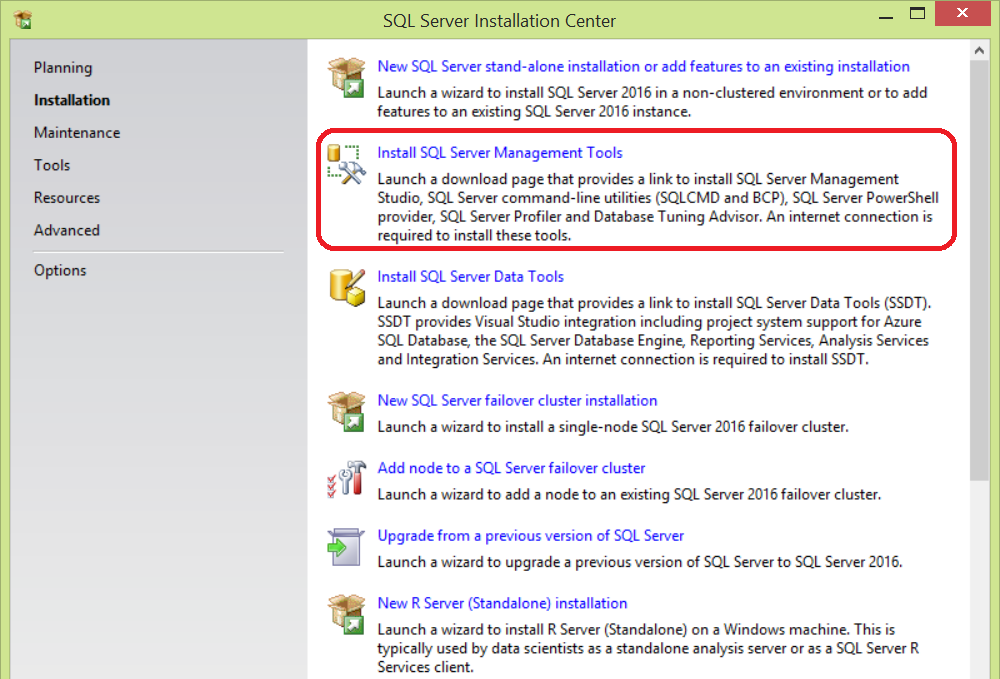
Task: Close the SQL Server Installation Center window
Action: [x=962, y=13]
